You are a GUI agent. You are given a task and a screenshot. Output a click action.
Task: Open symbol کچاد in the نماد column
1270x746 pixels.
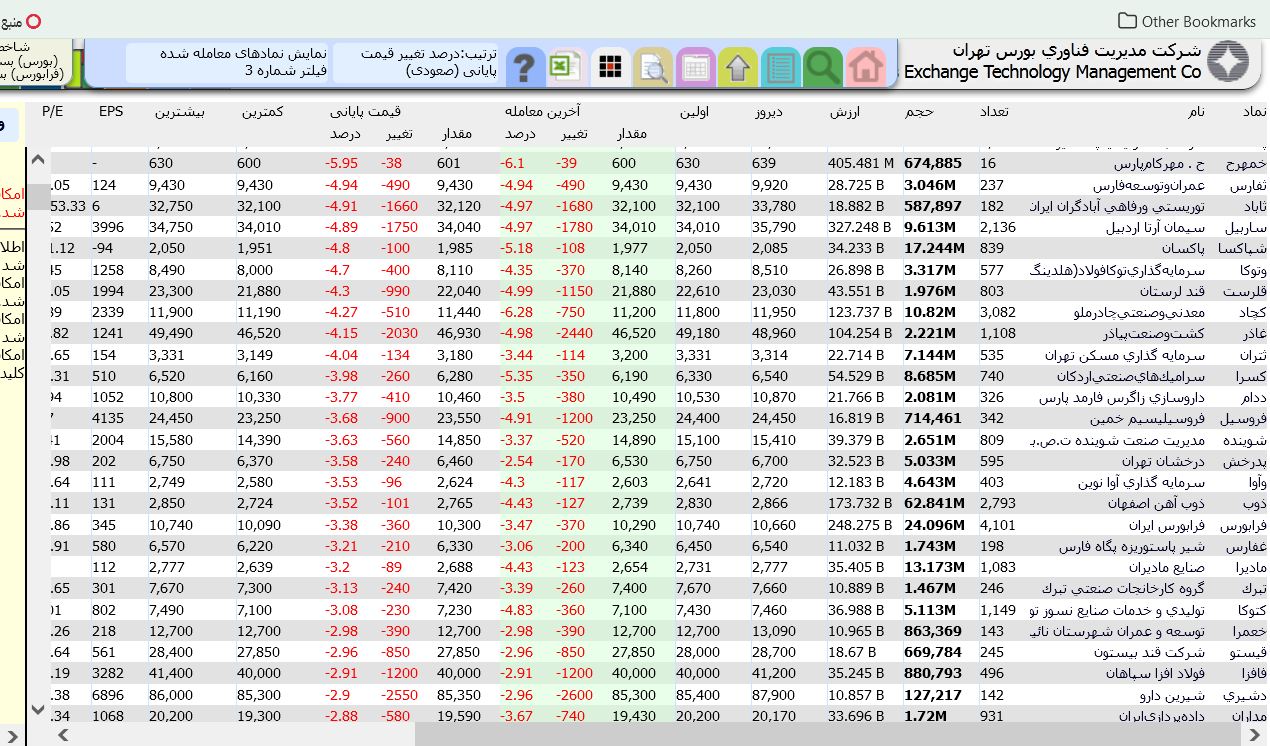point(1253,312)
